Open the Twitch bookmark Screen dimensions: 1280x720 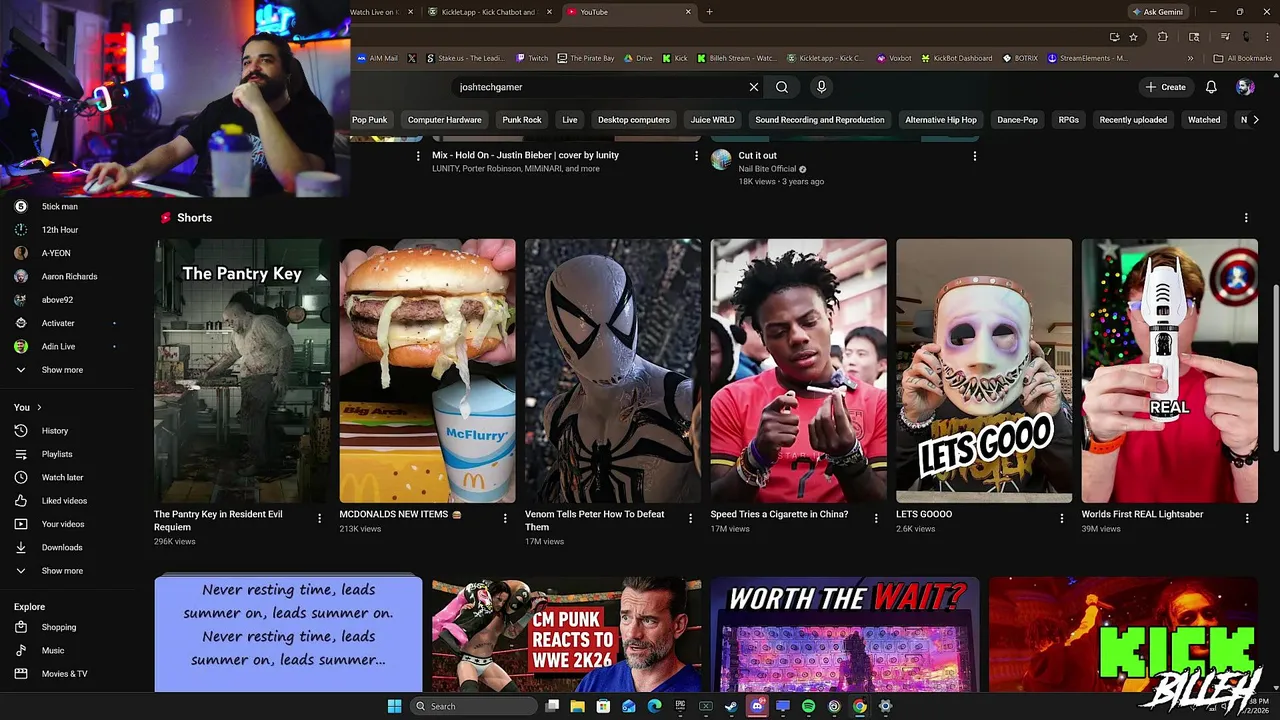532,58
